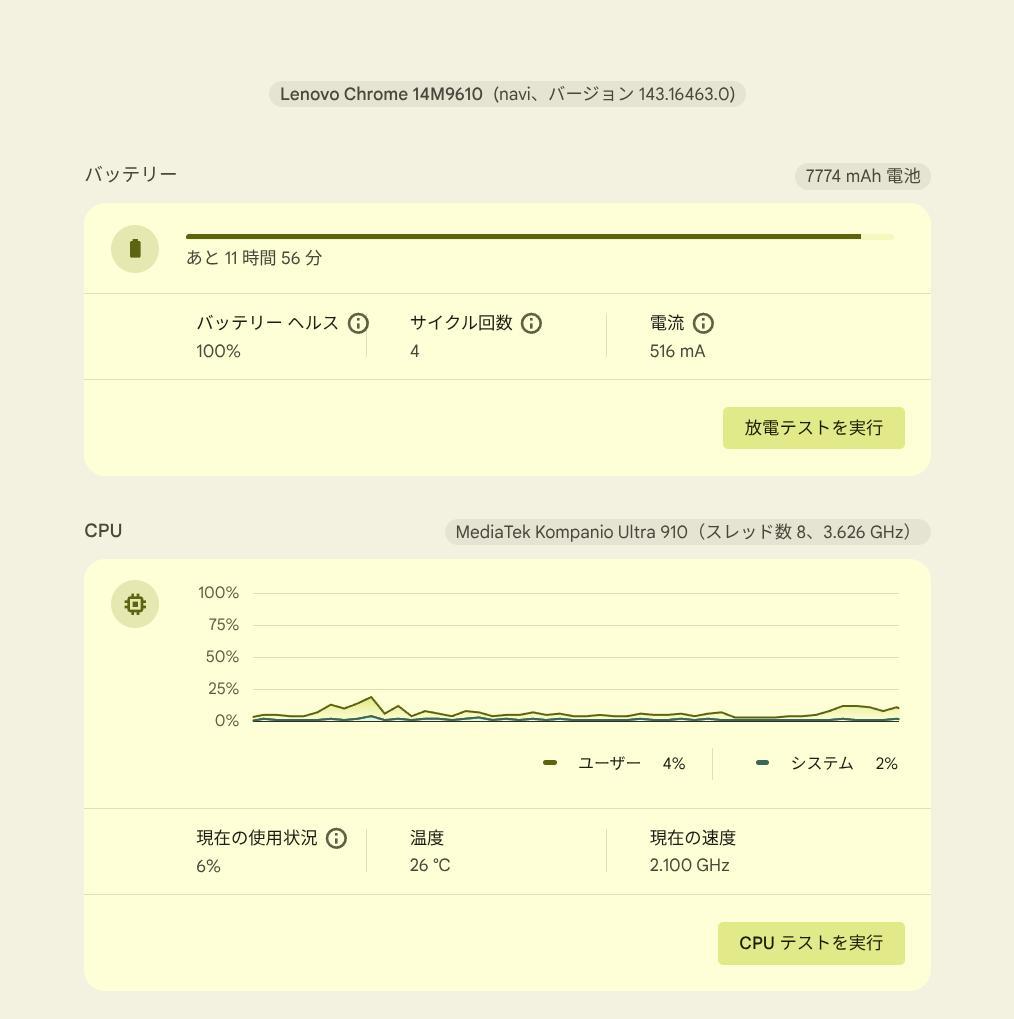Screen dimensions: 1014x1019
Task: Open the サイクル回数 info tooltip icon
Action: (531, 323)
